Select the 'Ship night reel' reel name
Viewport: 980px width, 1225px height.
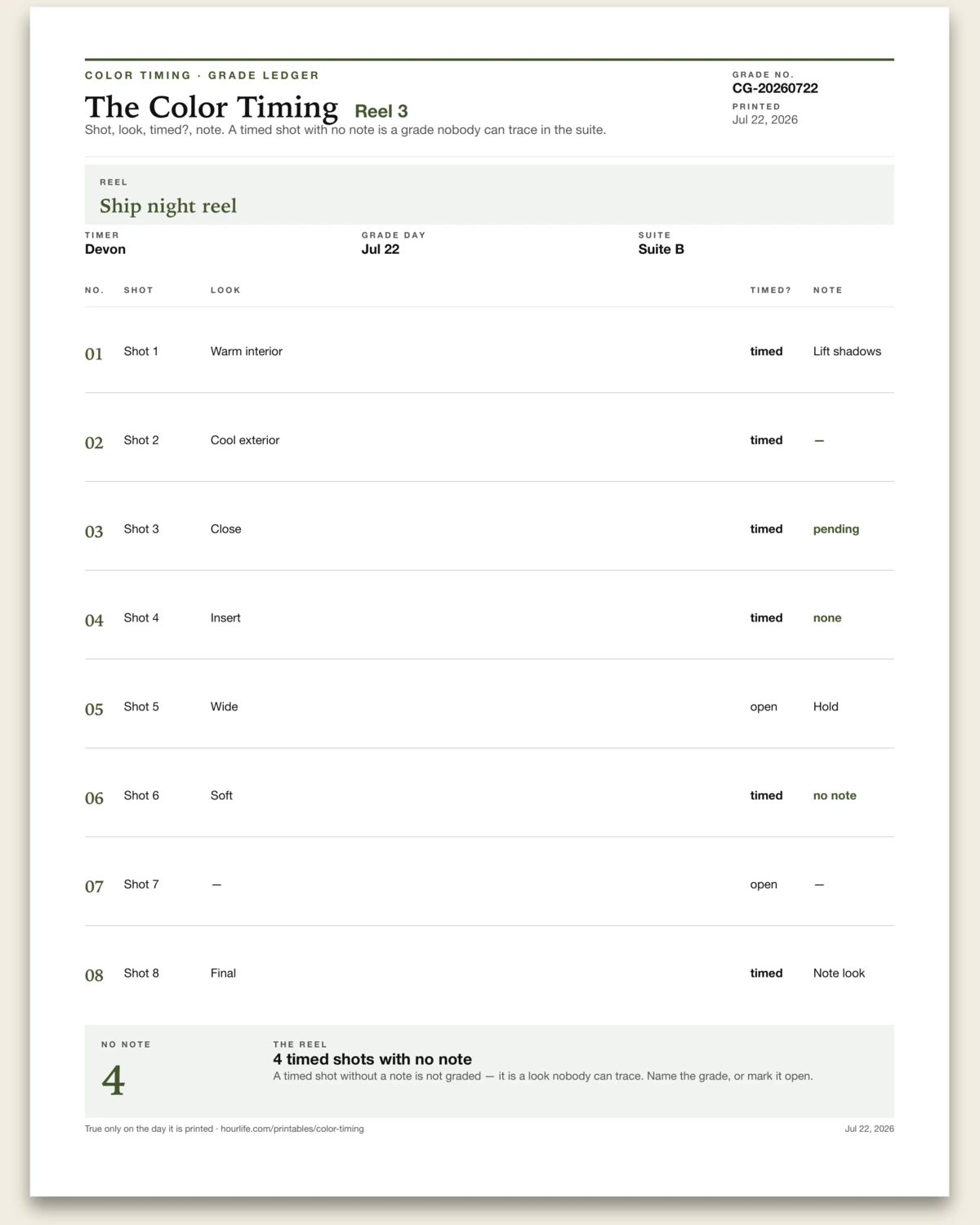click(x=168, y=206)
